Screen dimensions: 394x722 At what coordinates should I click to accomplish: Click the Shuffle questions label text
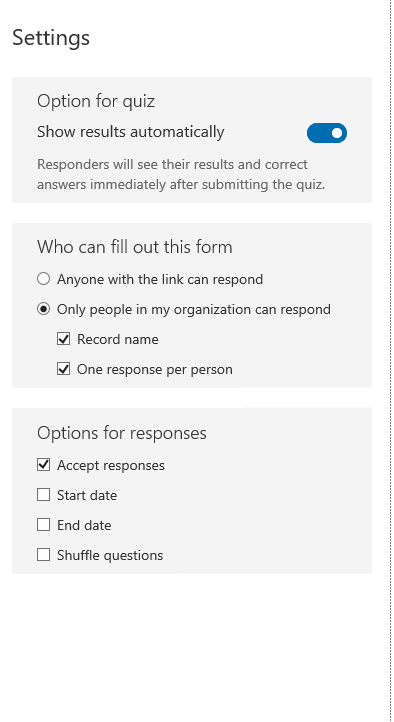pyautogui.click(x=110, y=556)
